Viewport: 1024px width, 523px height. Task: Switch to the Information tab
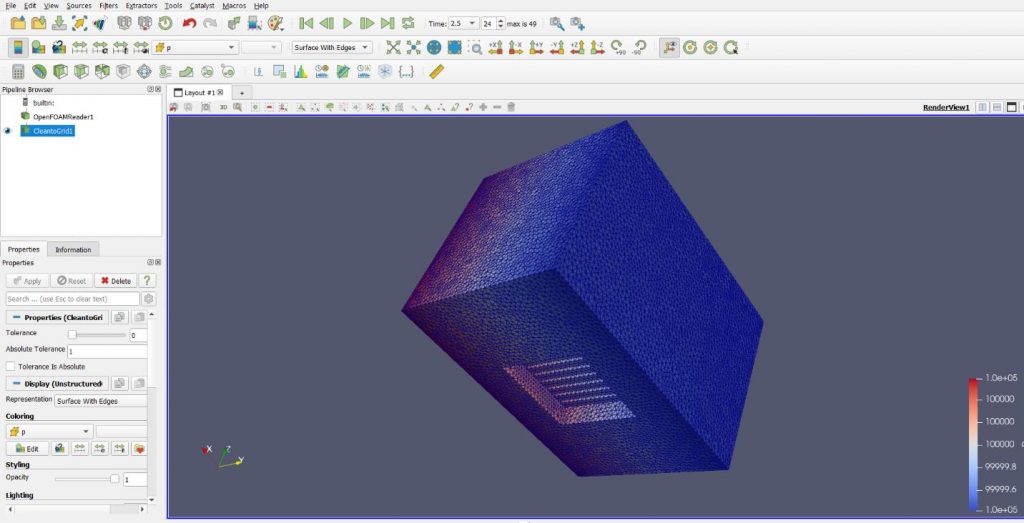(x=73, y=249)
